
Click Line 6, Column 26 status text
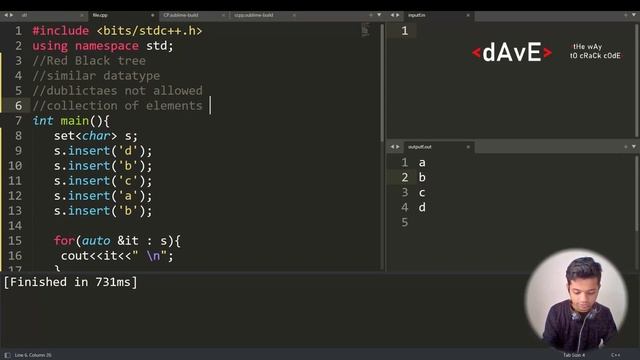33,355
